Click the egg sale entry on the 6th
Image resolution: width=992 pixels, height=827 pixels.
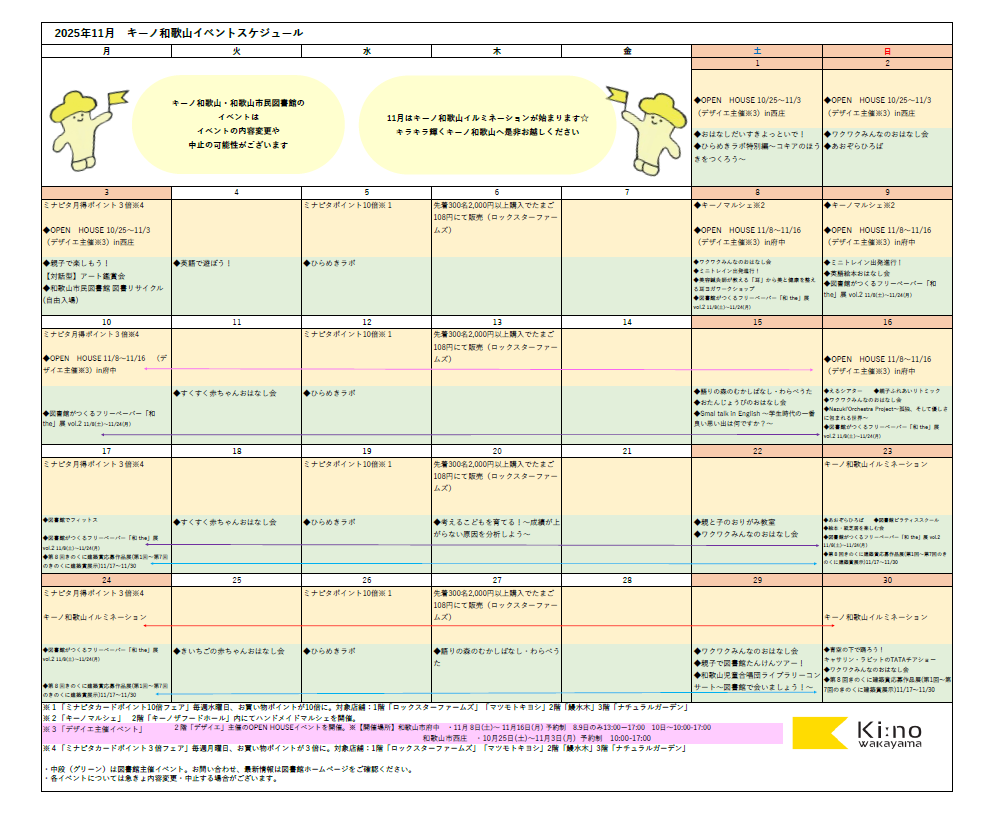click(495, 217)
